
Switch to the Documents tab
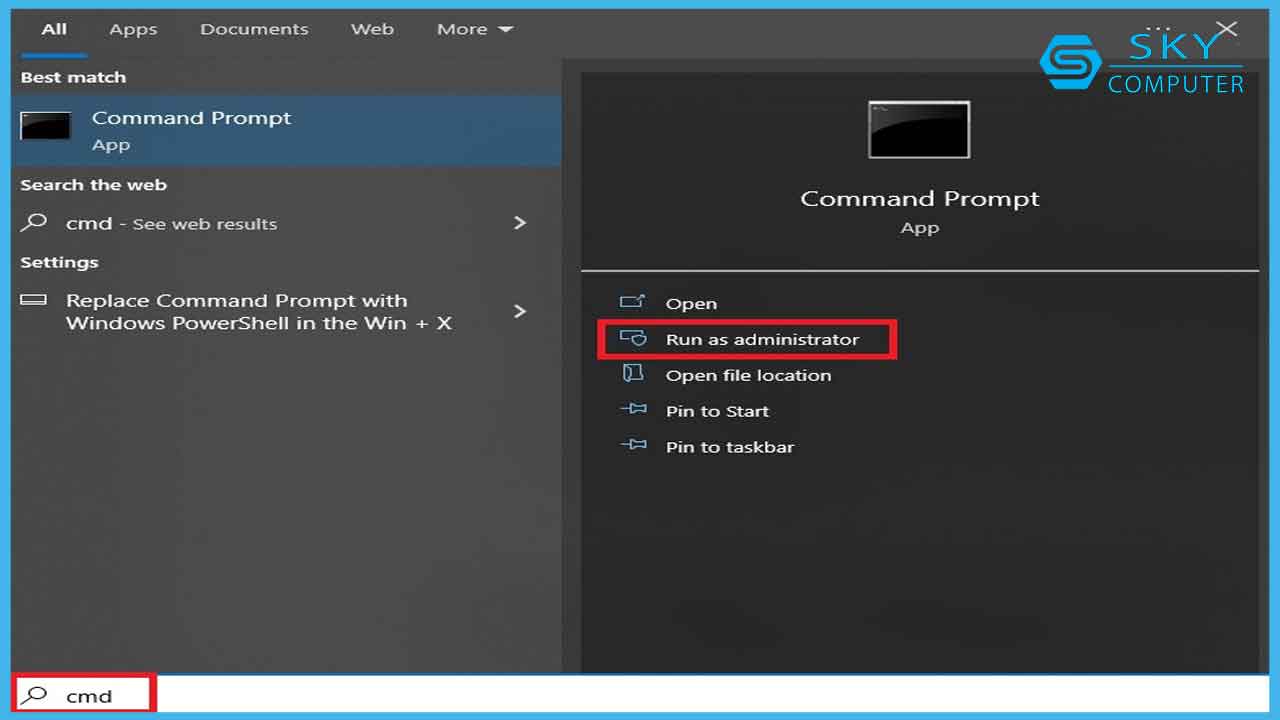[254, 29]
